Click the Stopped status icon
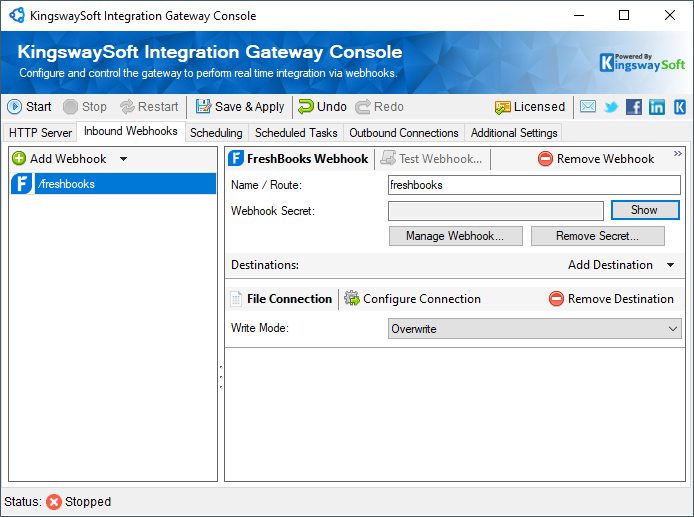Image resolution: width=694 pixels, height=517 pixels. coord(54,502)
